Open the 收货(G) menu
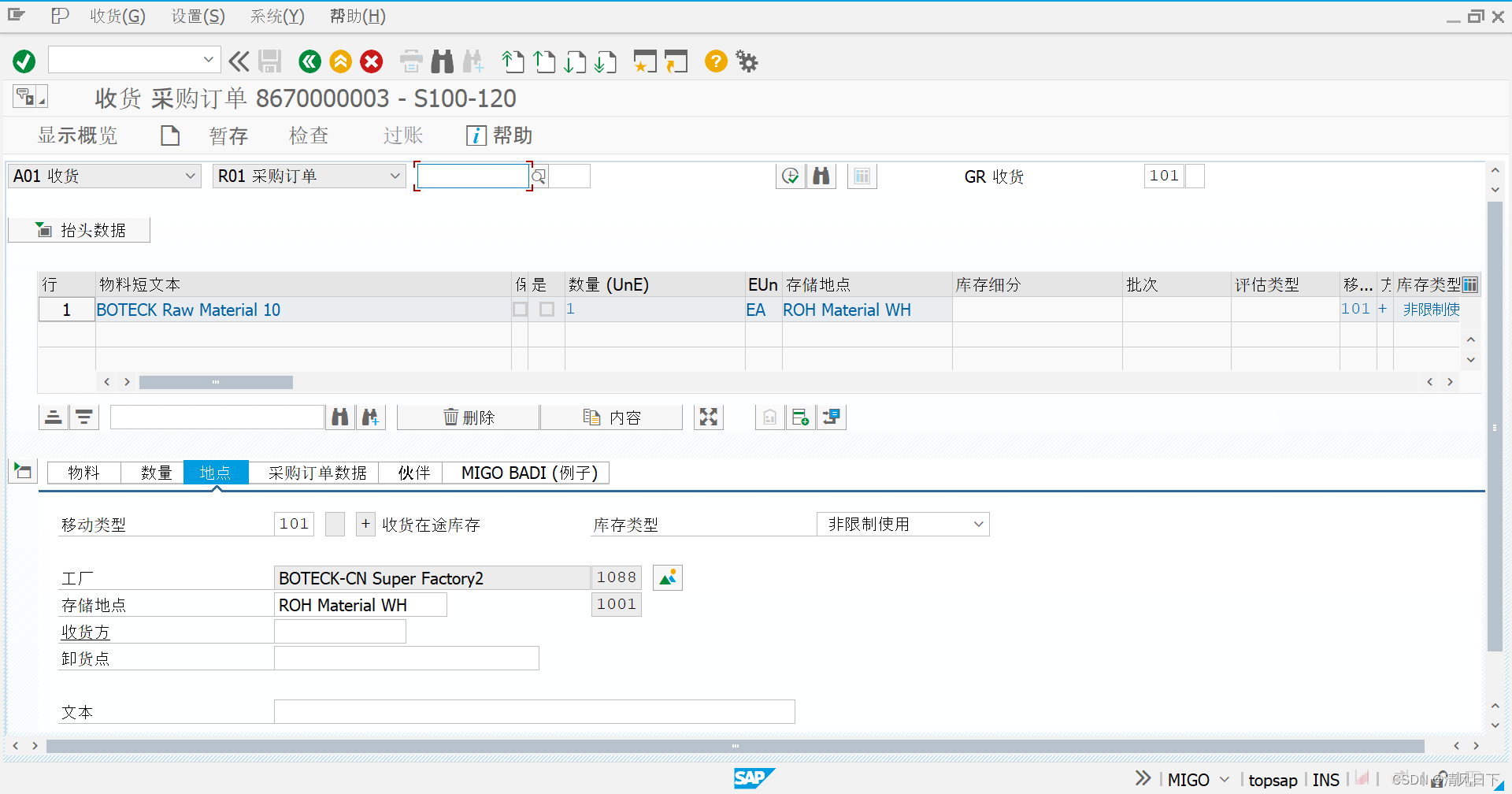 point(117,16)
